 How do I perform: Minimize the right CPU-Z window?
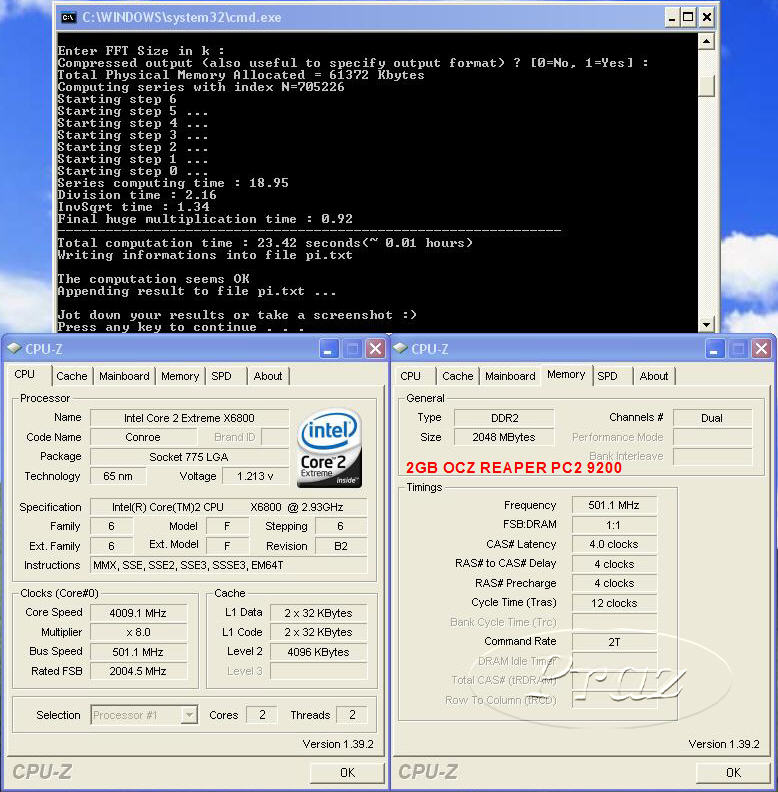[714, 349]
